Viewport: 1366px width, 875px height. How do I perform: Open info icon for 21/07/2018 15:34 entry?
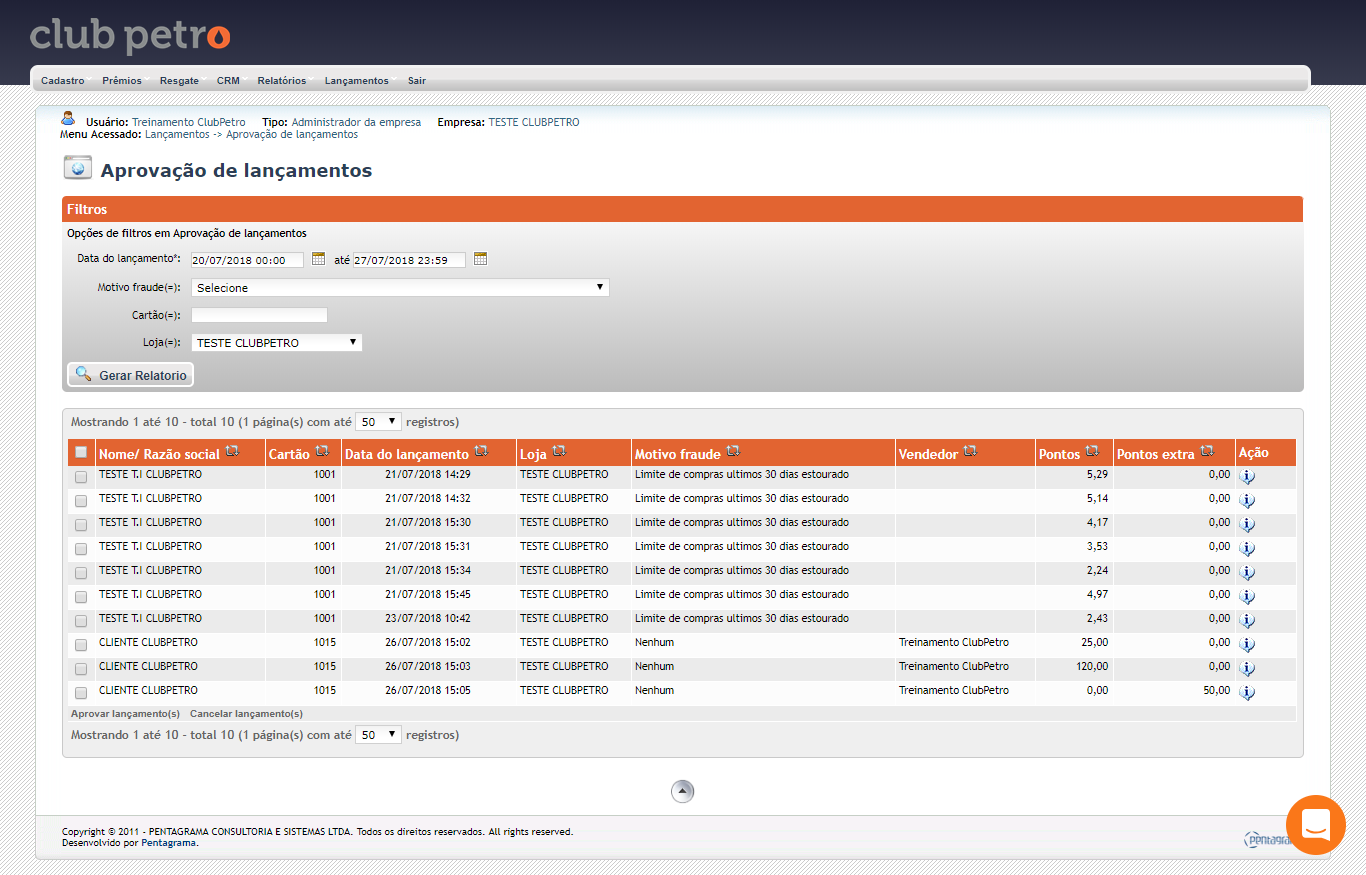tap(1247, 572)
